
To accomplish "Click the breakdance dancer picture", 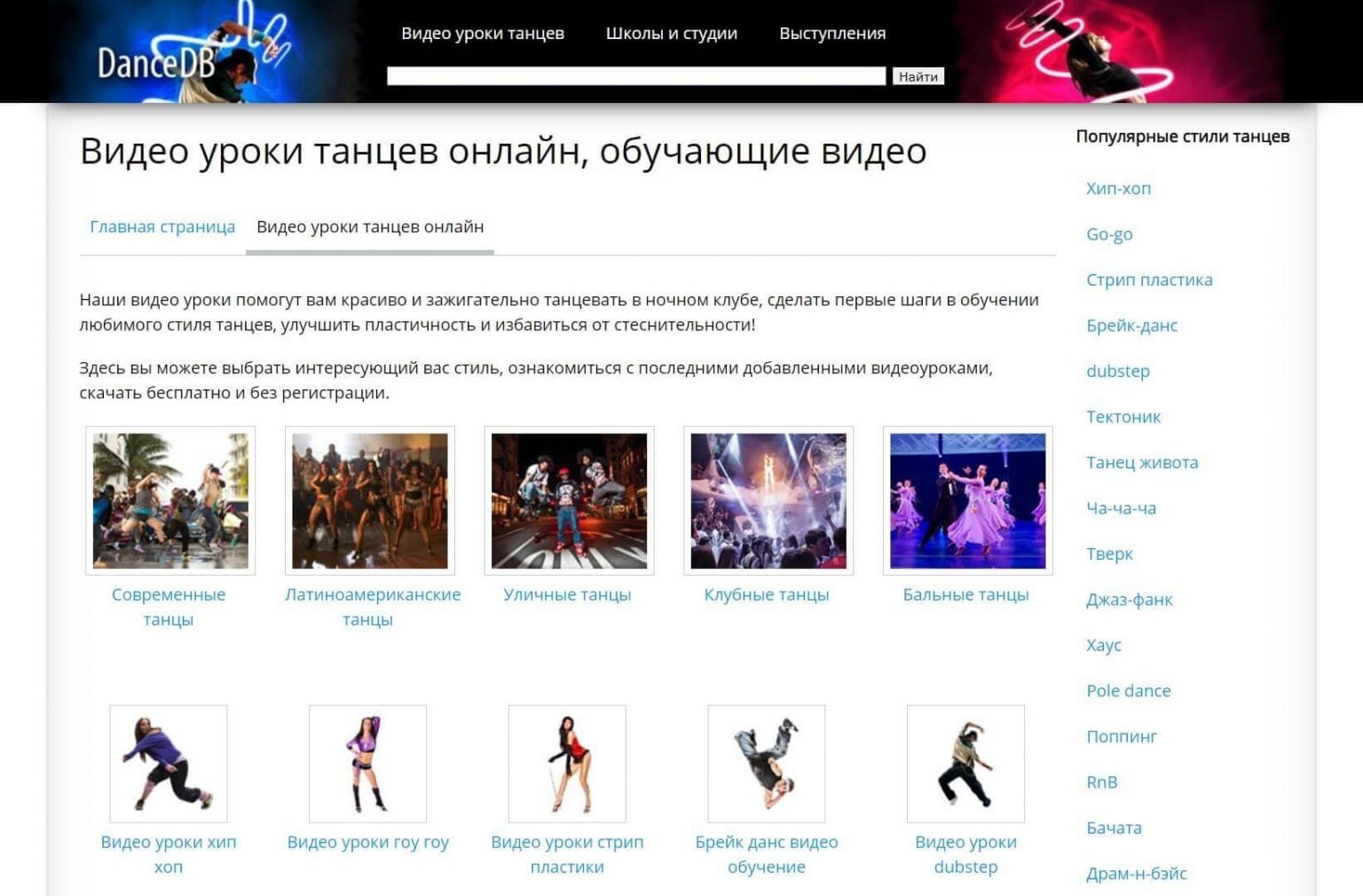I will 767,764.
